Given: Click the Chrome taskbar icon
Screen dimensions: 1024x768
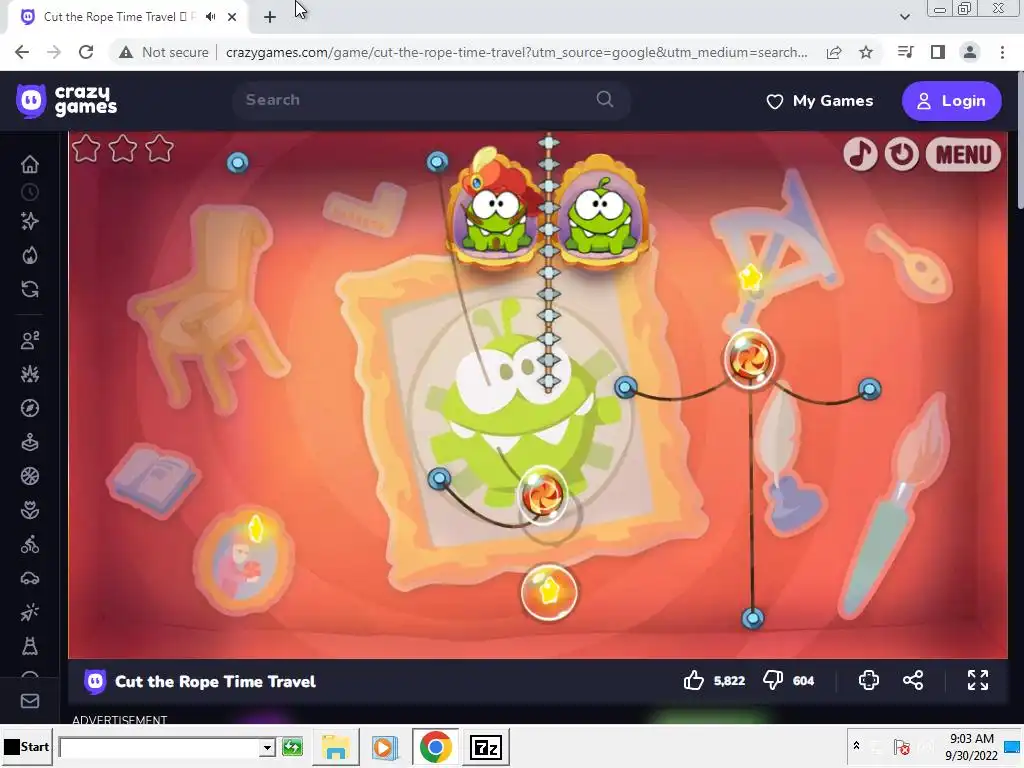Looking at the screenshot, I should [x=435, y=746].
